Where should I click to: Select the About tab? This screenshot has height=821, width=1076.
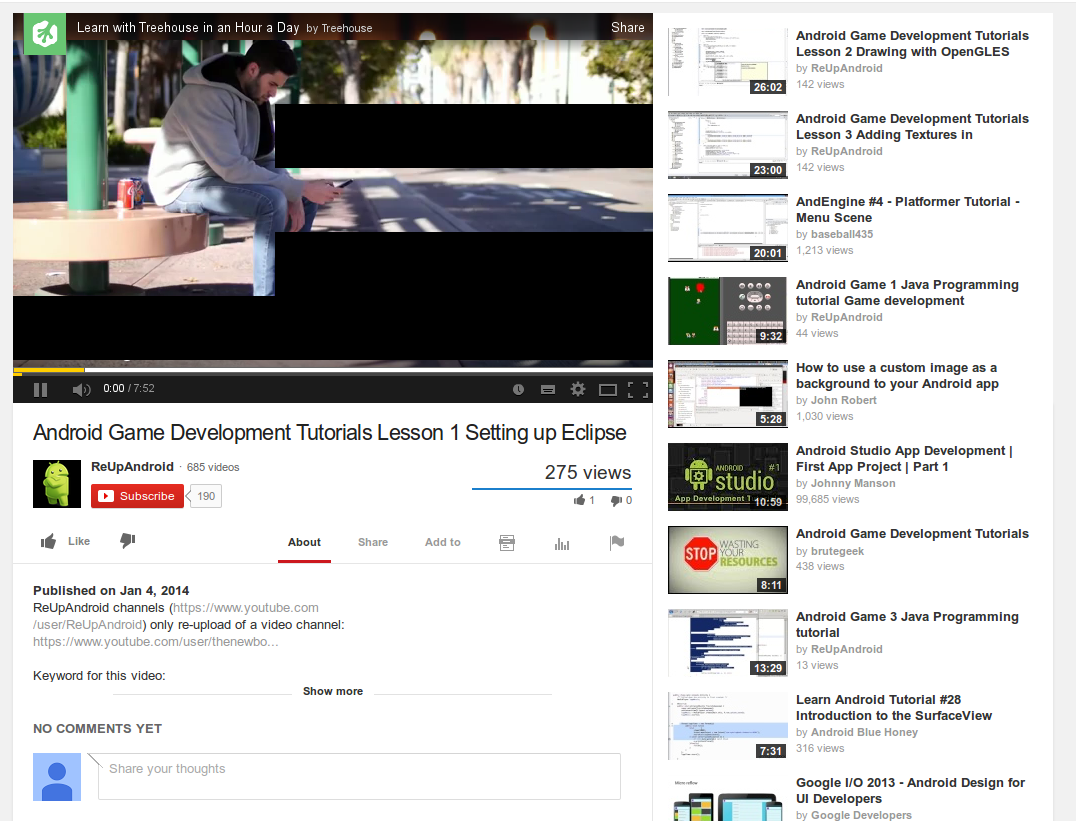pyautogui.click(x=304, y=542)
